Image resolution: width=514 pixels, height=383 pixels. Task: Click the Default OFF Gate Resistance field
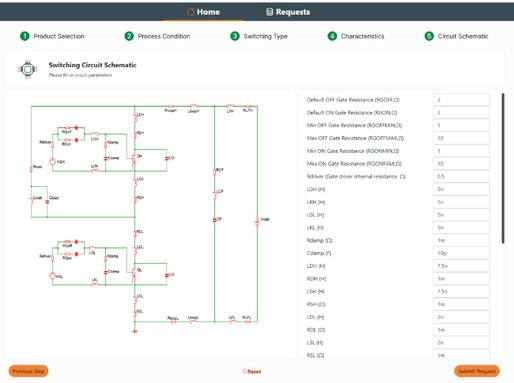(461, 100)
